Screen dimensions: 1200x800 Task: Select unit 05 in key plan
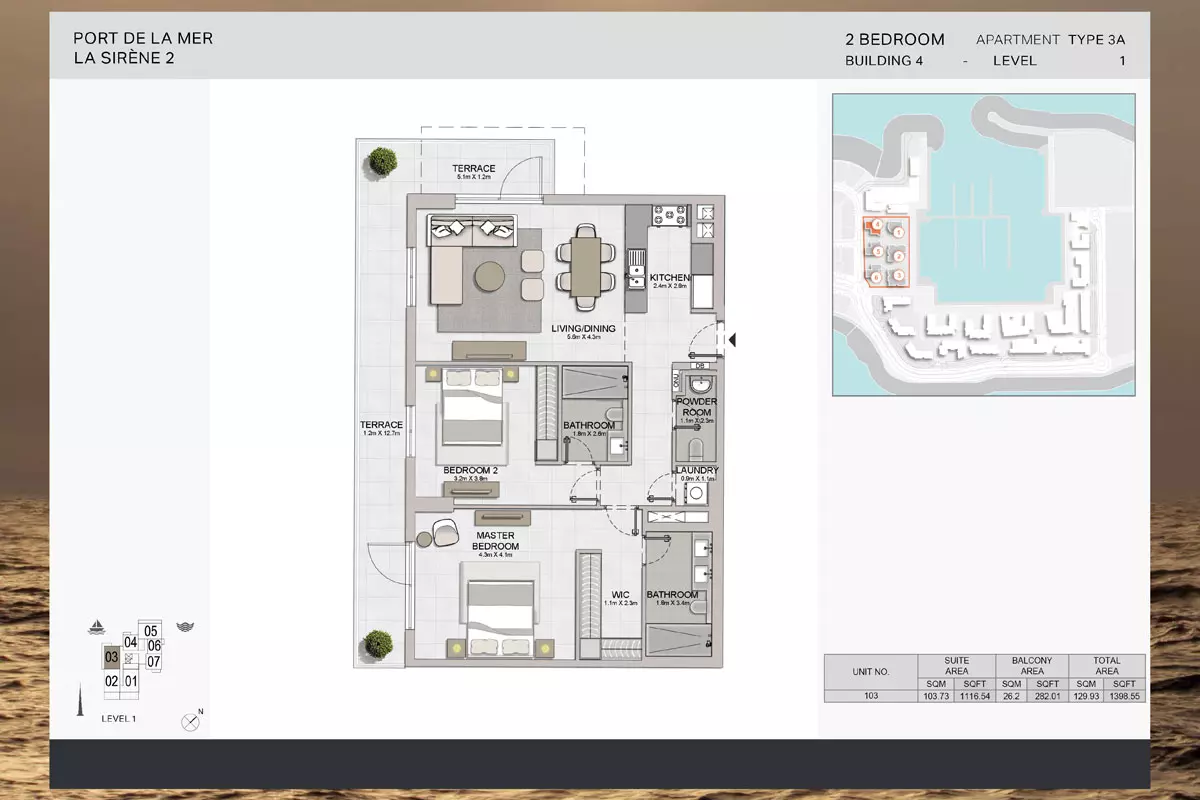[x=151, y=631]
